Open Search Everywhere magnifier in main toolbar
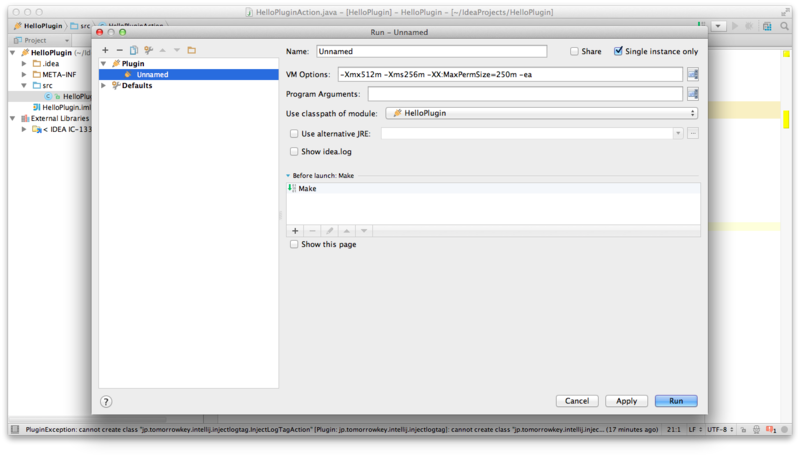The image size is (800, 460). (784, 26)
